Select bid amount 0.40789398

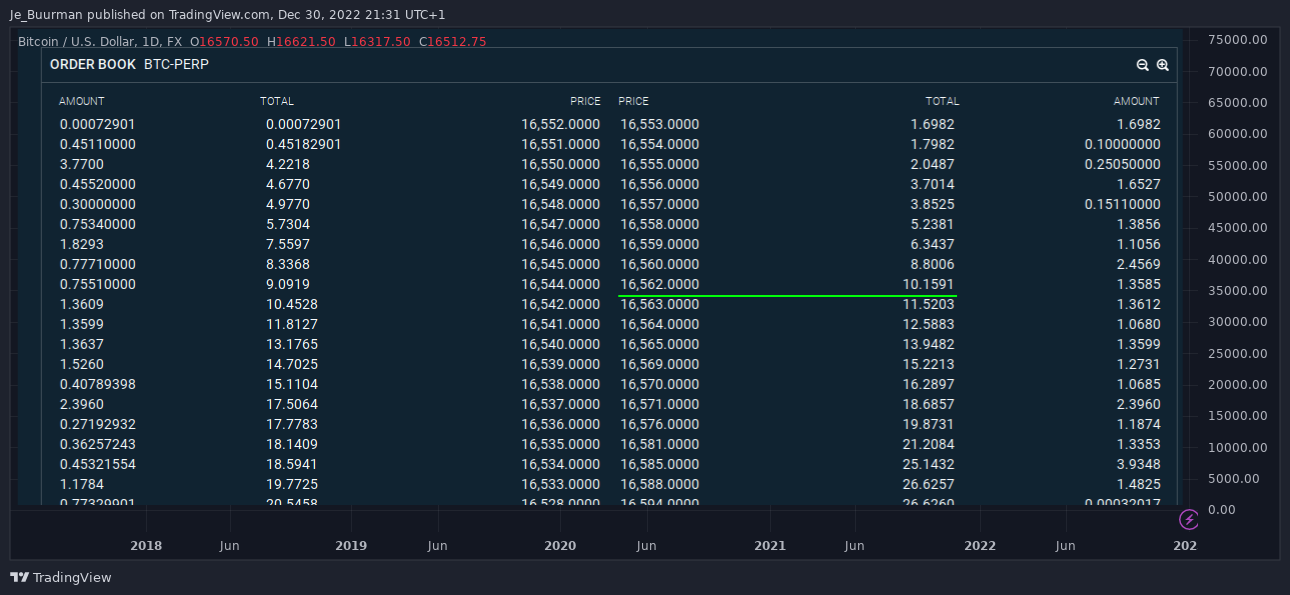click(98, 384)
